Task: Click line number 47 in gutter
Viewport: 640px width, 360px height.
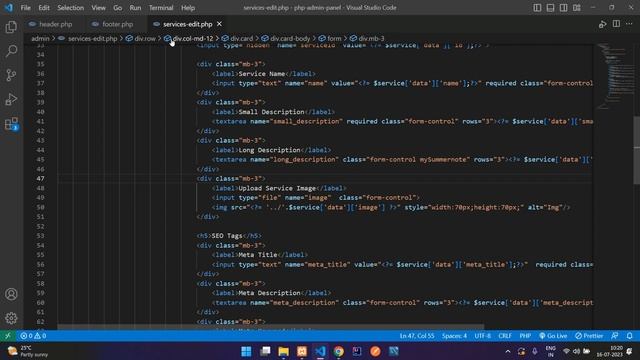Action: pyautogui.click(x=40, y=178)
